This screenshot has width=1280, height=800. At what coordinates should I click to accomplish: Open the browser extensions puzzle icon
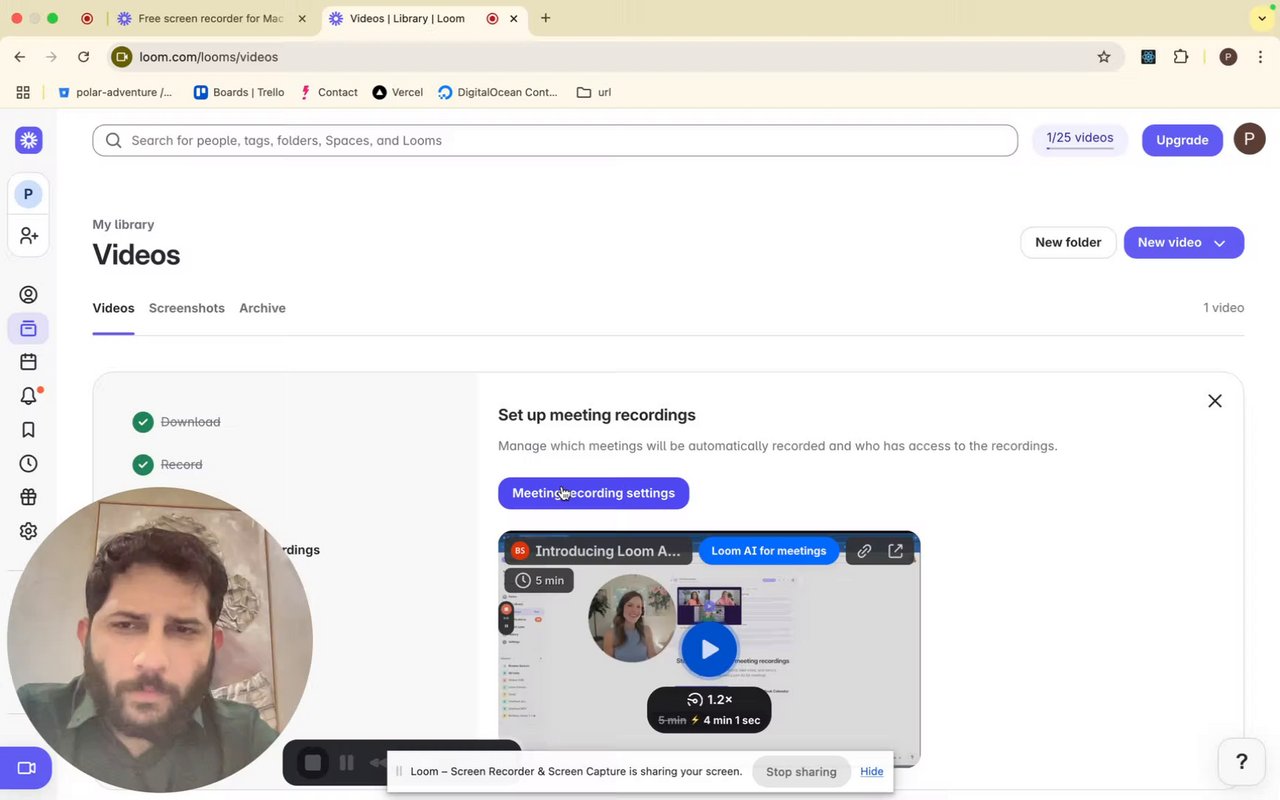point(1181,57)
